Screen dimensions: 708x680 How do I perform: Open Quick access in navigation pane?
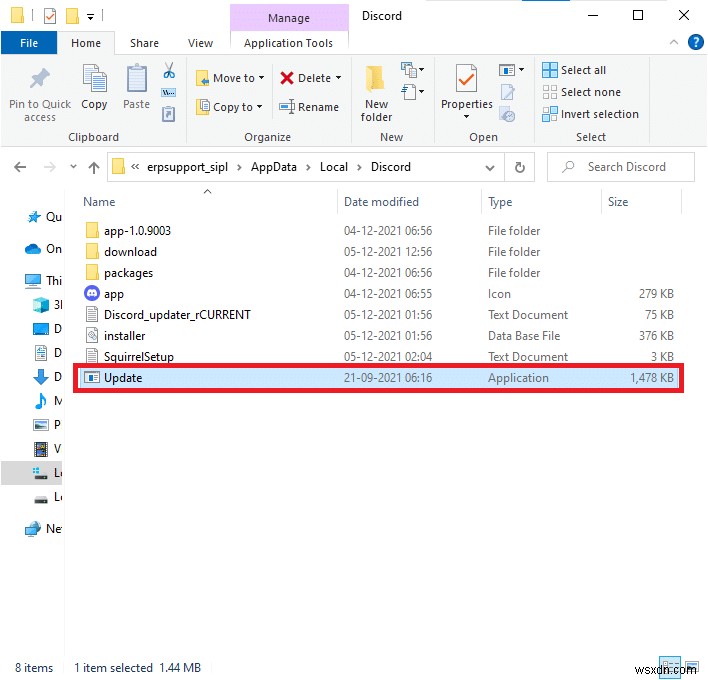coord(44,217)
